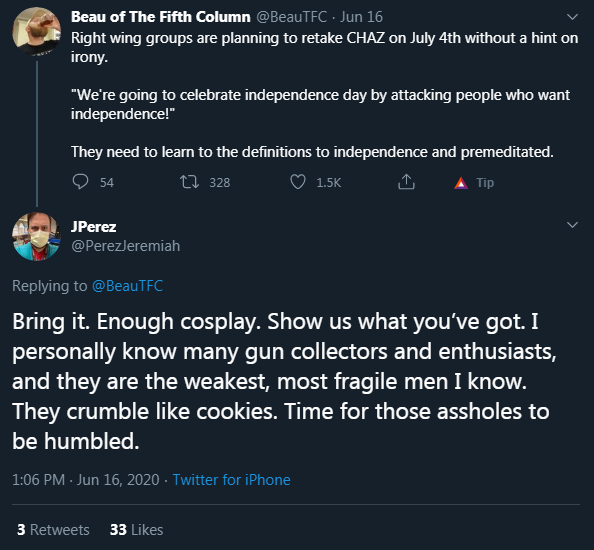The image size is (594, 550).
Task: Open the Jun 16 date on Beau's tweet
Action: (361, 17)
